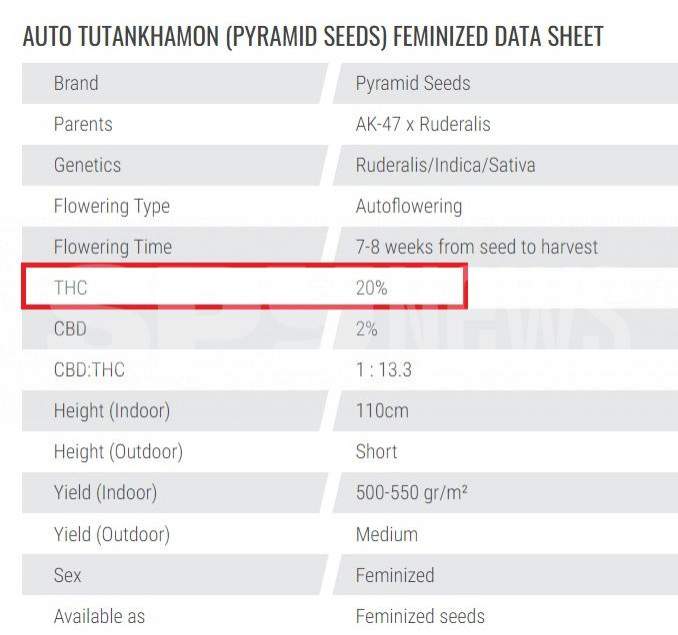Click the Auto Tutankhamon data sheet heading
The width and height of the screenshot is (678, 635).
(313, 36)
